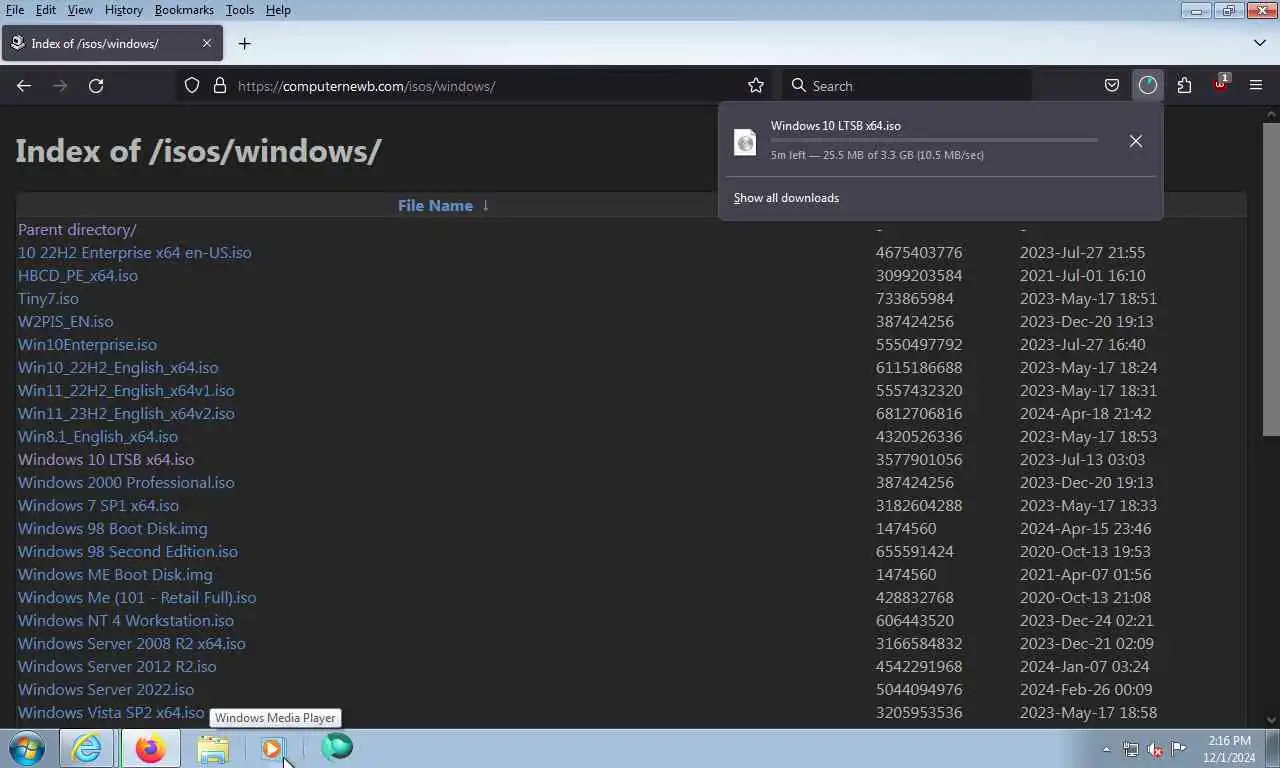View site security padlock details
The height and width of the screenshot is (768, 1280).
[220, 86]
